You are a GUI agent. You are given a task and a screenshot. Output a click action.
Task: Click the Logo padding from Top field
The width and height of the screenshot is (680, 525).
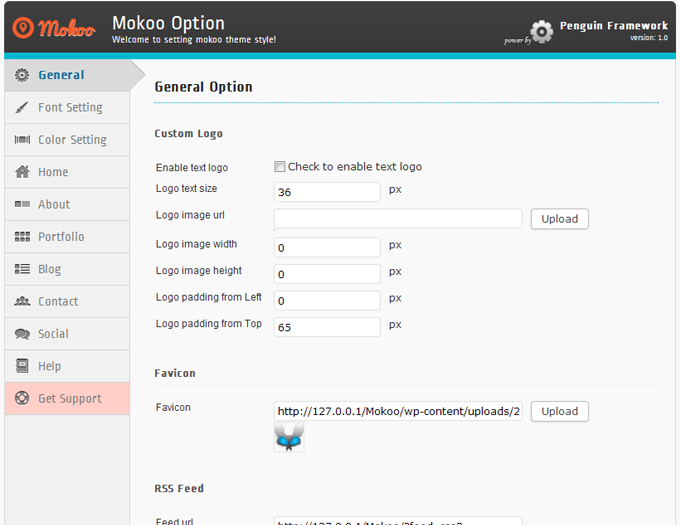tap(327, 327)
